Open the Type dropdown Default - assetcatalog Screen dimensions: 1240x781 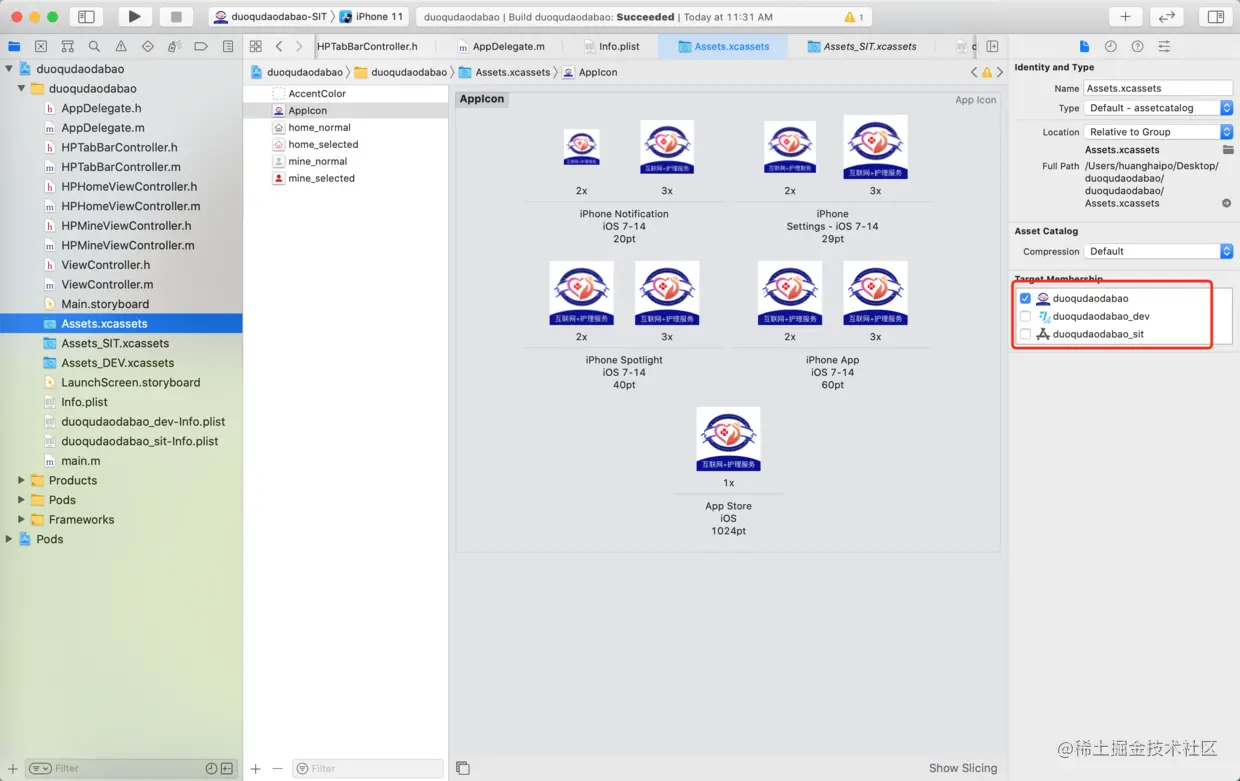[1158, 108]
